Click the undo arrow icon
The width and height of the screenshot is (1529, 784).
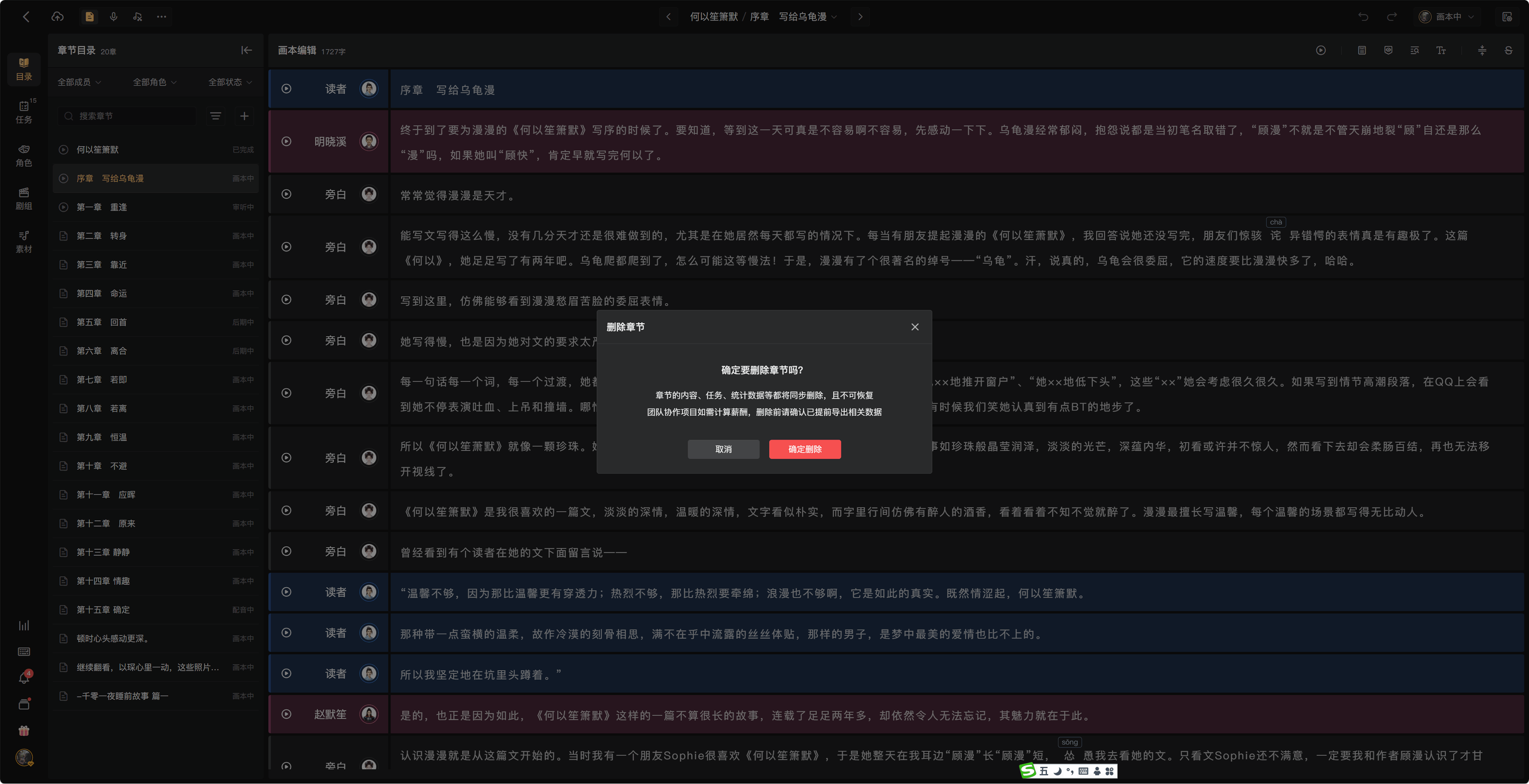[x=1363, y=17]
